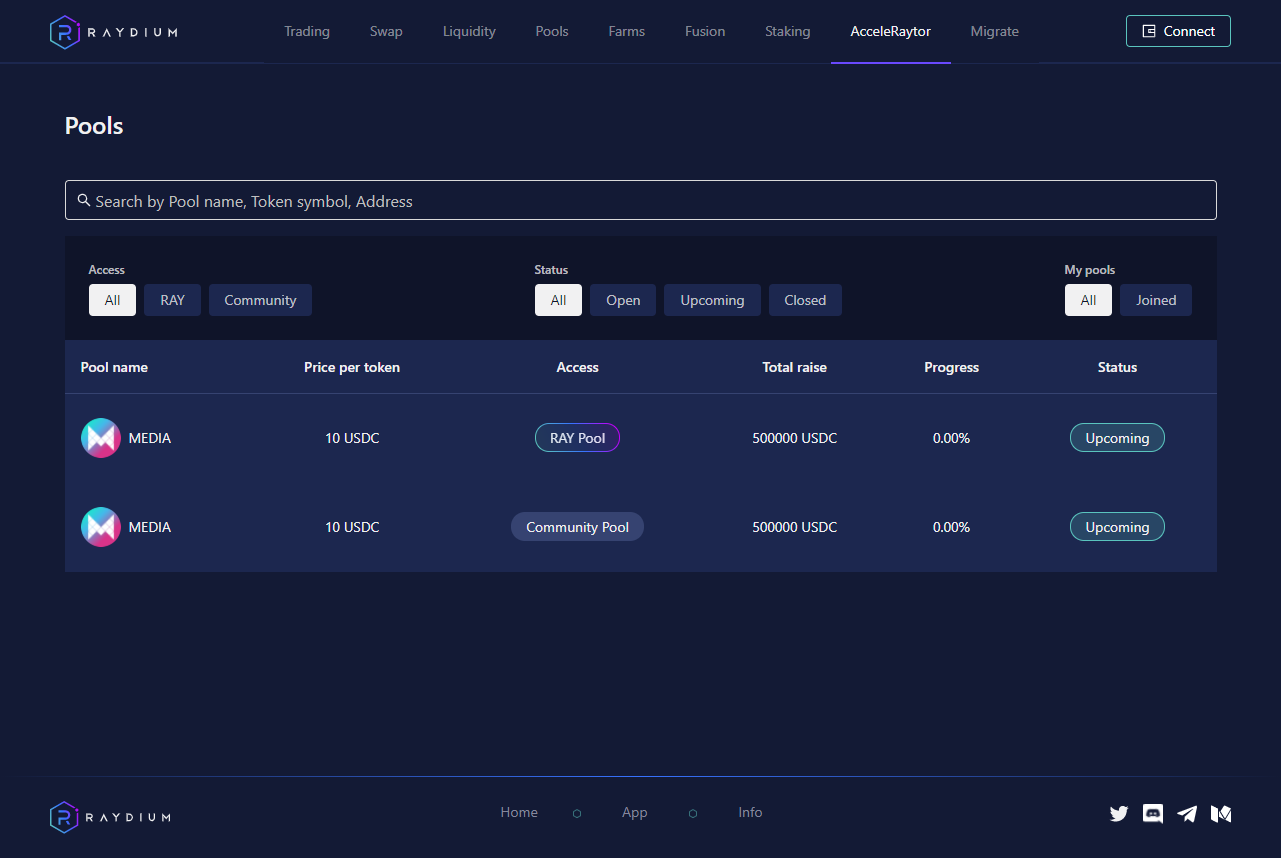Click Pool name column header
1281x858 pixels.
(114, 367)
